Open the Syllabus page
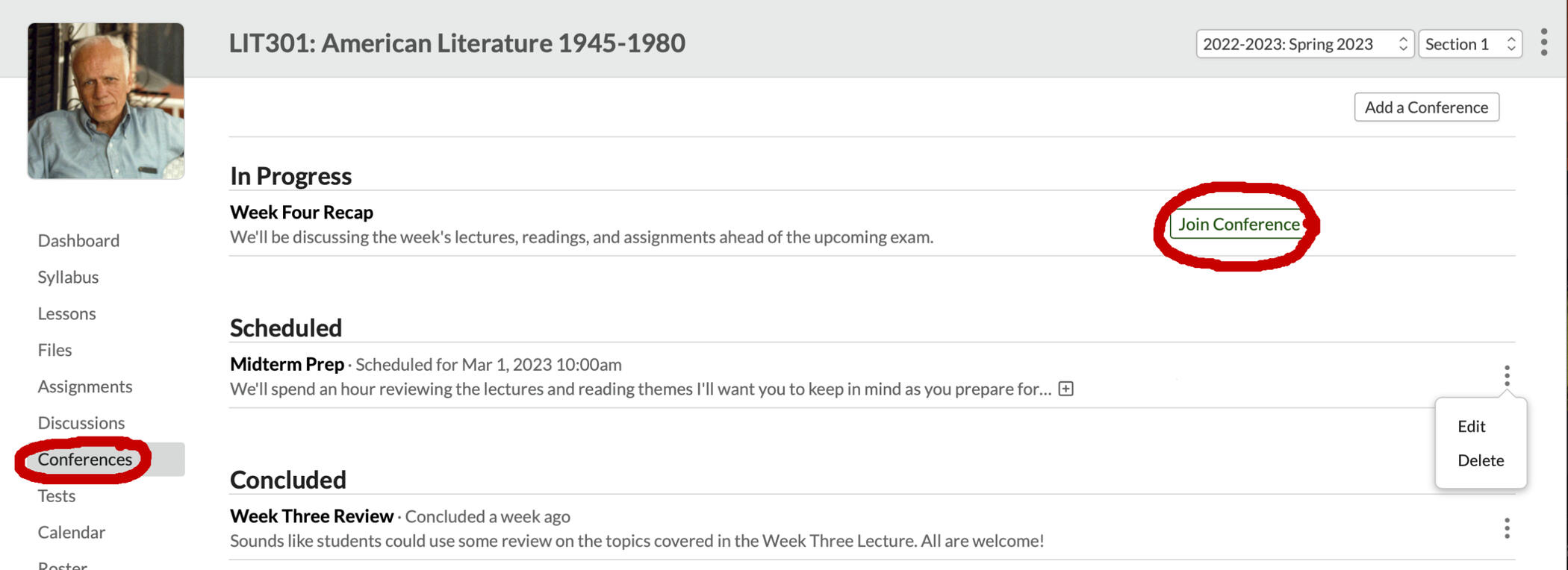 [x=68, y=278]
